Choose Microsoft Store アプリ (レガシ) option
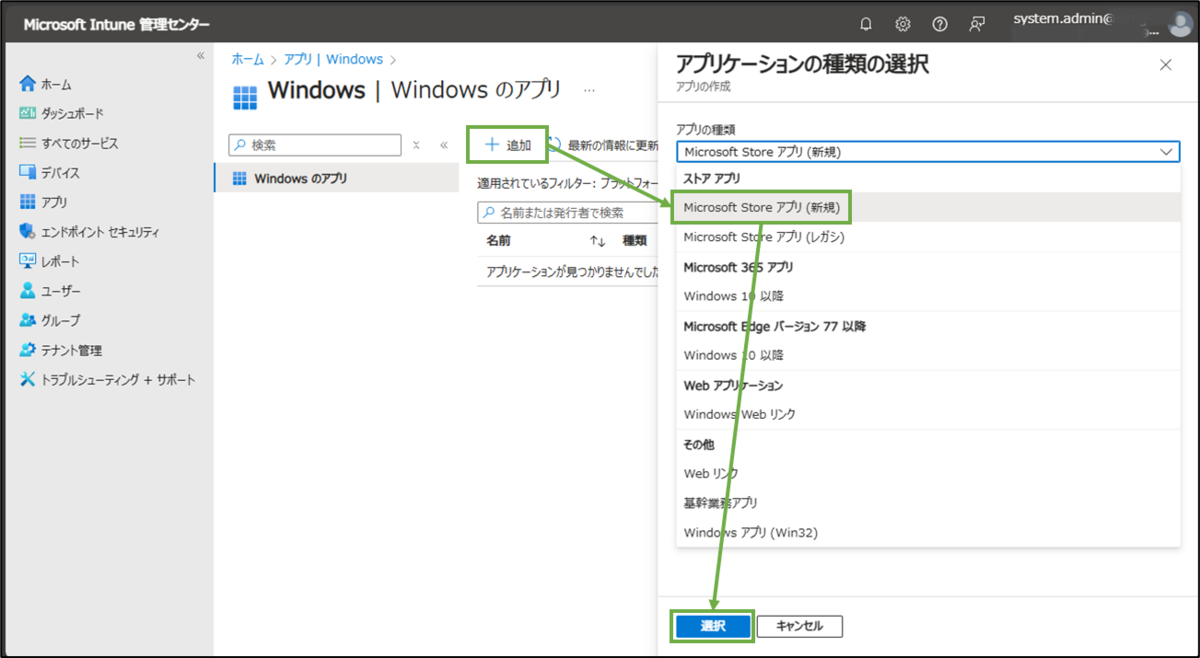Viewport: 1200px width, 658px height. point(929,237)
